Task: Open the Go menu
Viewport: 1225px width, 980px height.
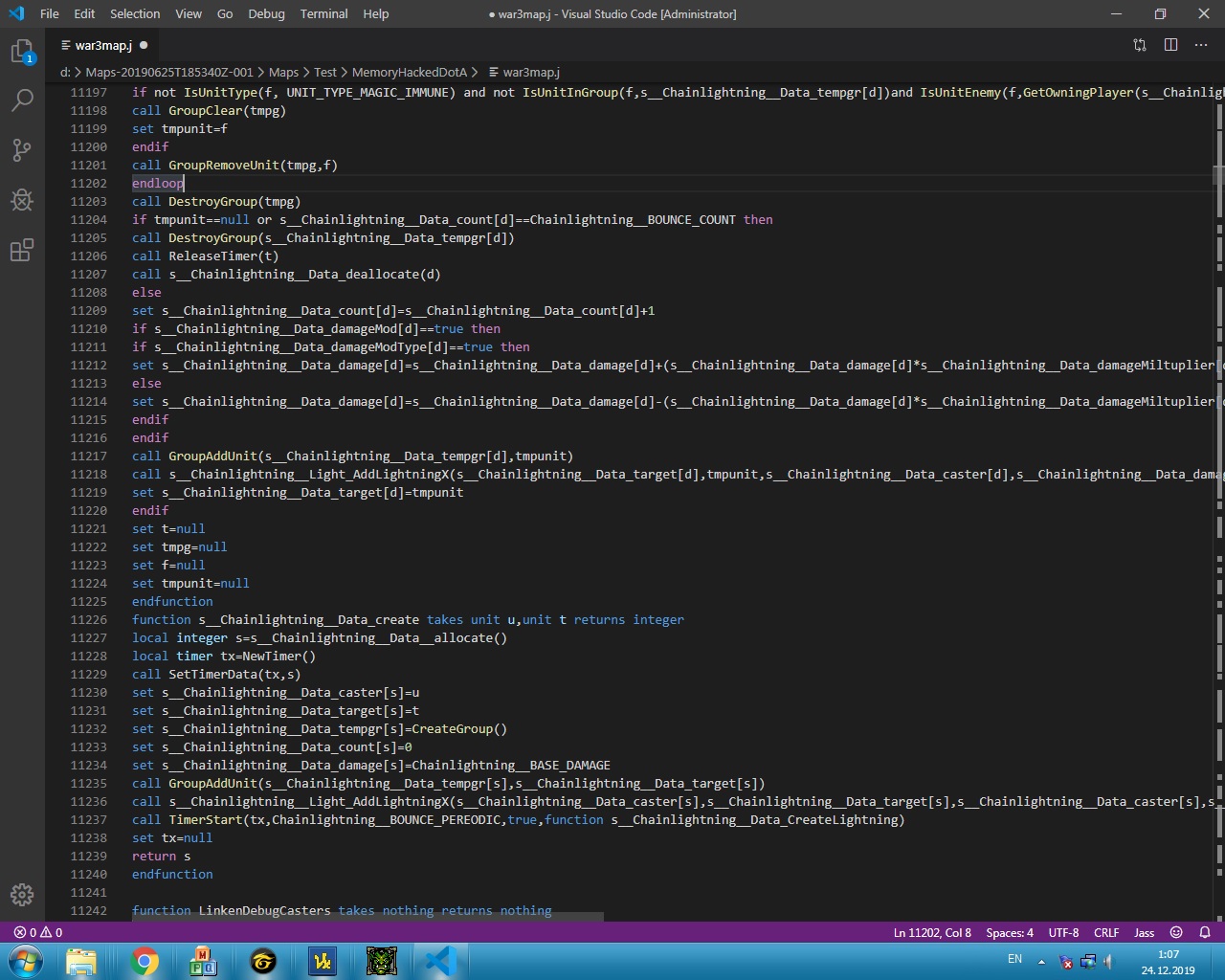Action: point(225,13)
